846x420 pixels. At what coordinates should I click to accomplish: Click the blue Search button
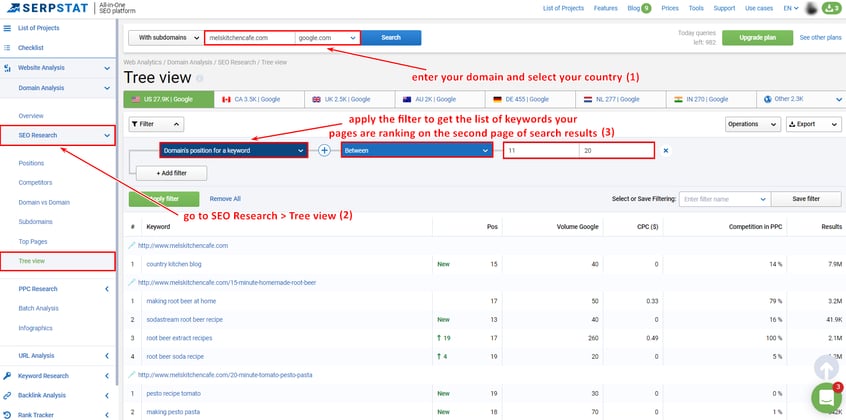391,38
